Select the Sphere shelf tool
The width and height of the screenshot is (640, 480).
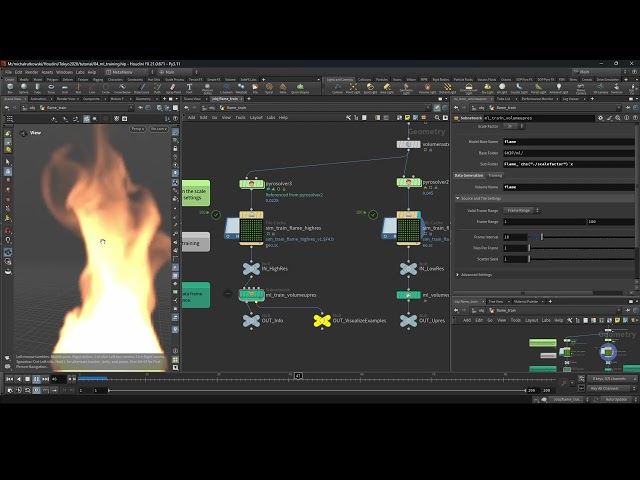[24, 88]
